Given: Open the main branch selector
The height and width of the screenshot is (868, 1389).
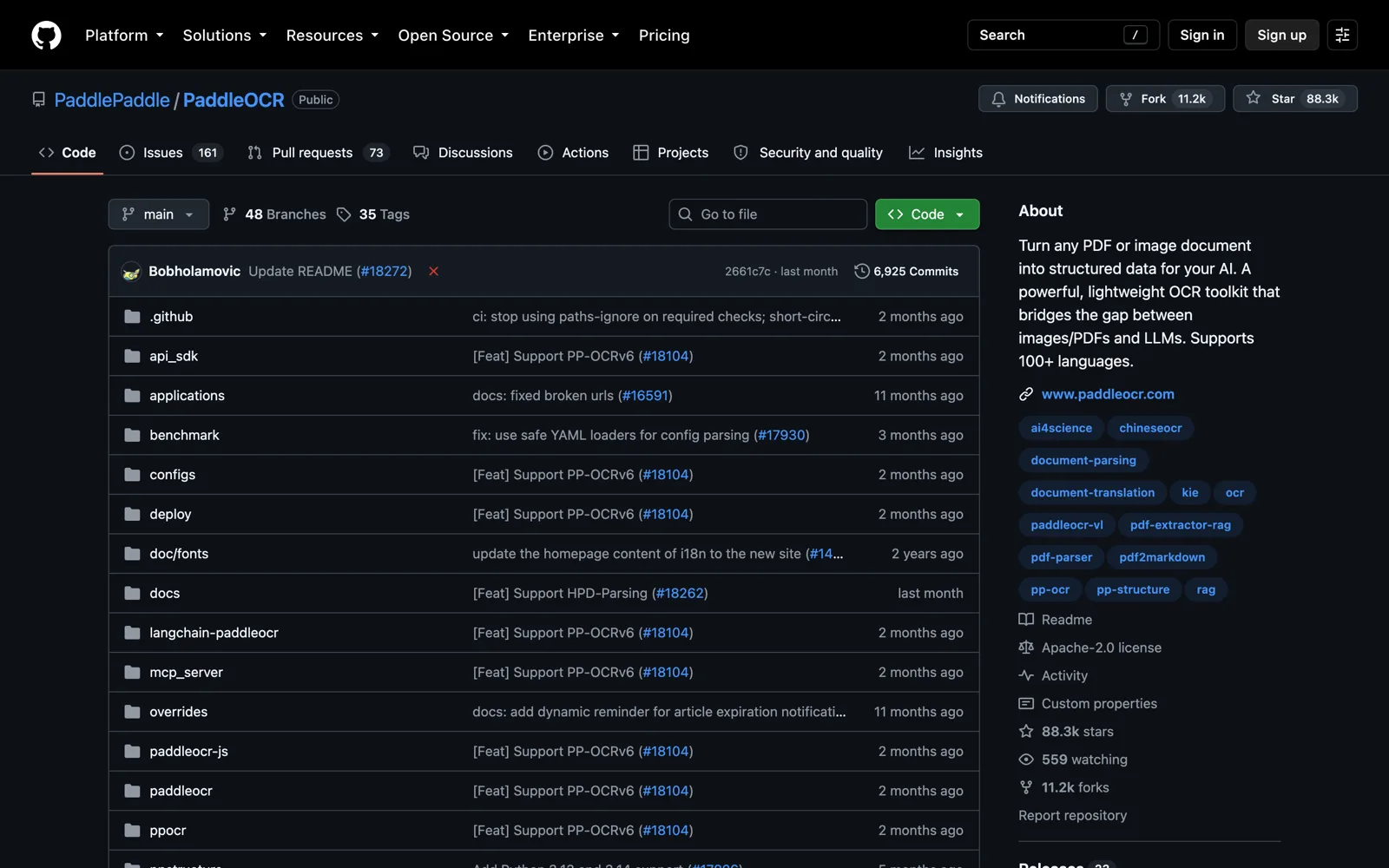Looking at the screenshot, I should 159,214.
